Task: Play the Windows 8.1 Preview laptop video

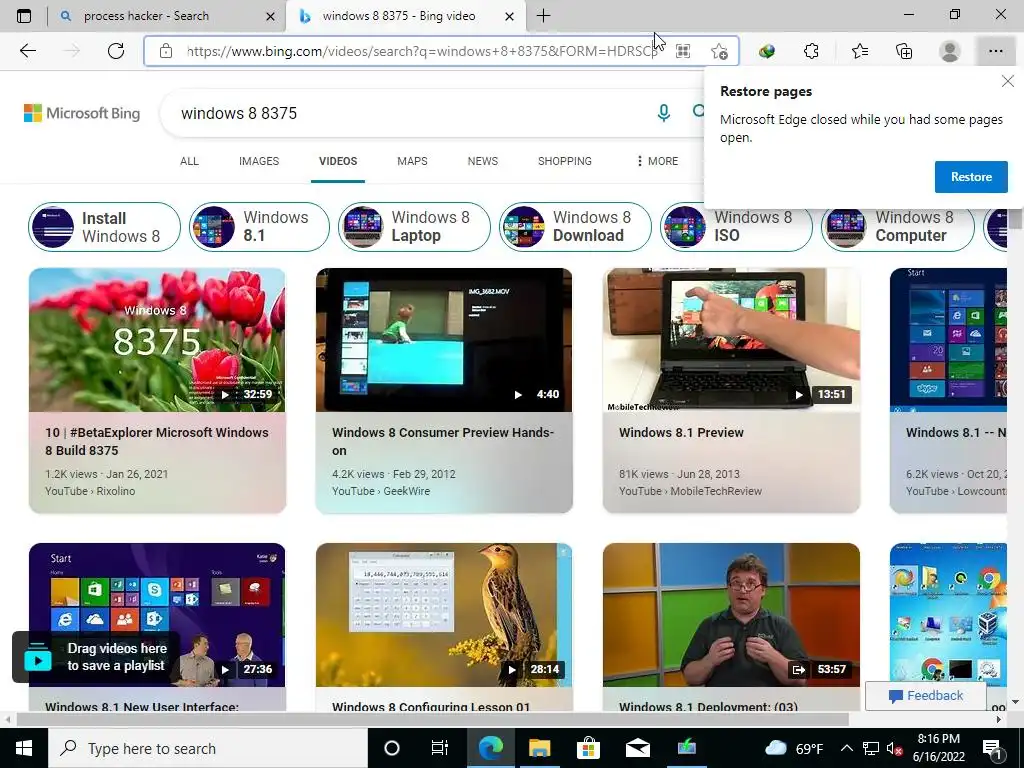Action: [x=731, y=340]
